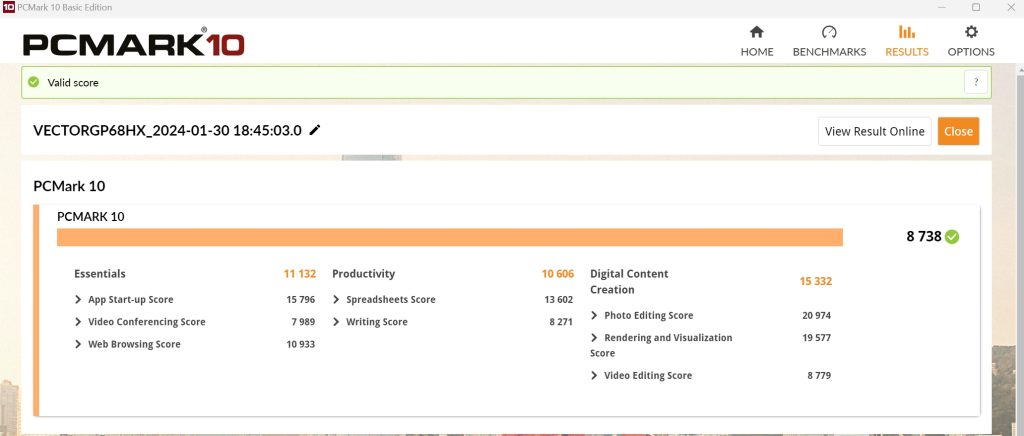The height and width of the screenshot is (436, 1024).
Task: Click the Spreadsheets value 13 602
Action: click(558, 300)
